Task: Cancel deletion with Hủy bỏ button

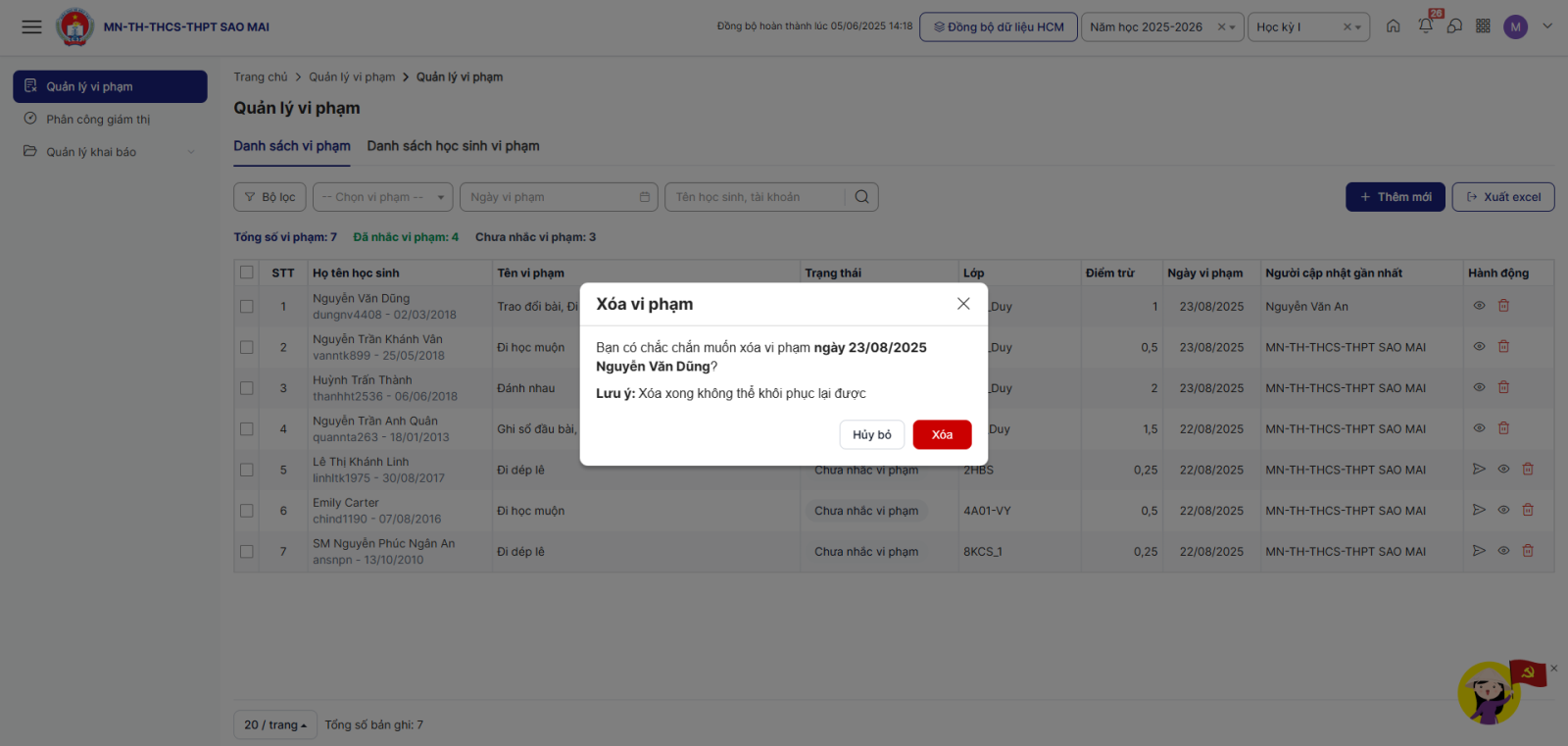Action: pyautogui.click(x=871, y=434)
